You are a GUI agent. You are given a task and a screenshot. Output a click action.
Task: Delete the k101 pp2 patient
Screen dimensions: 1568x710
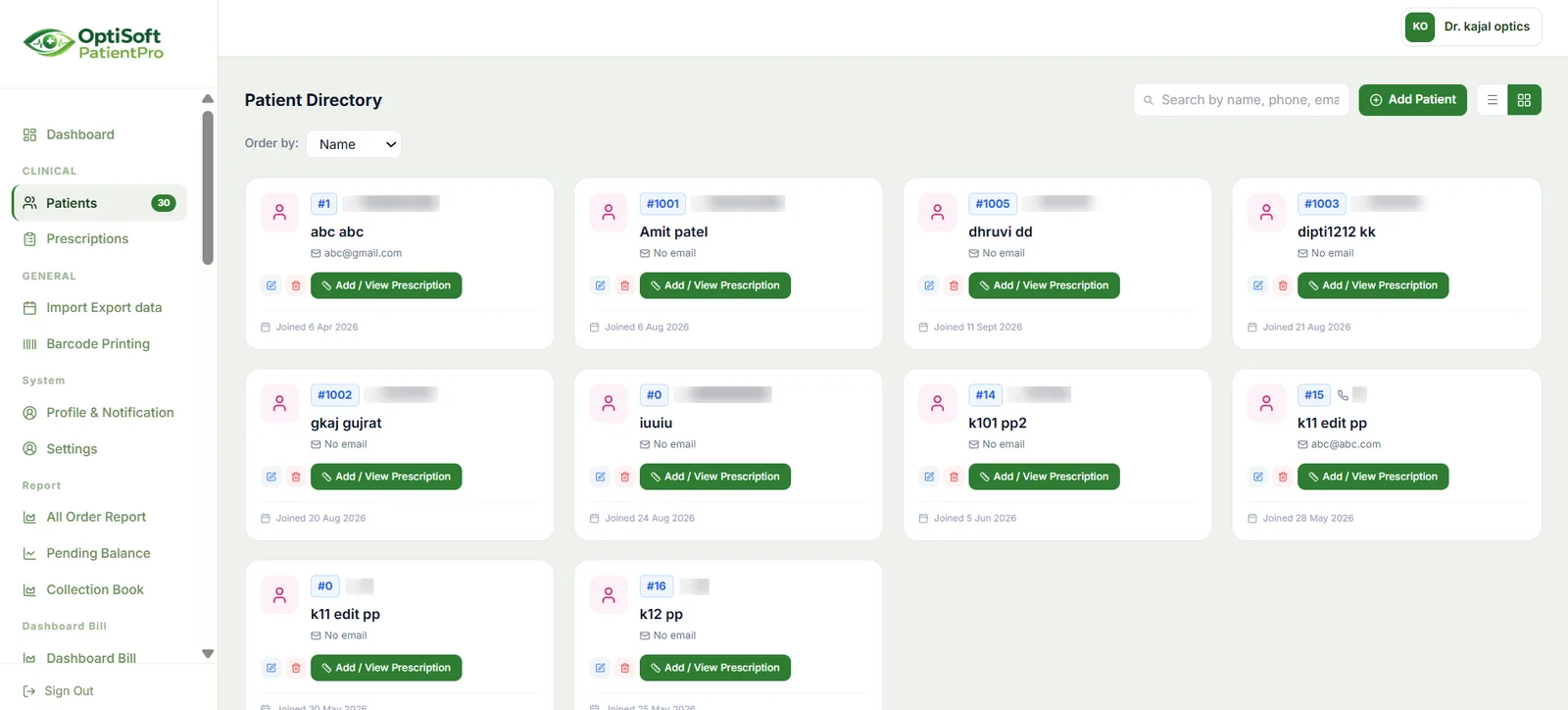point(954,477)
